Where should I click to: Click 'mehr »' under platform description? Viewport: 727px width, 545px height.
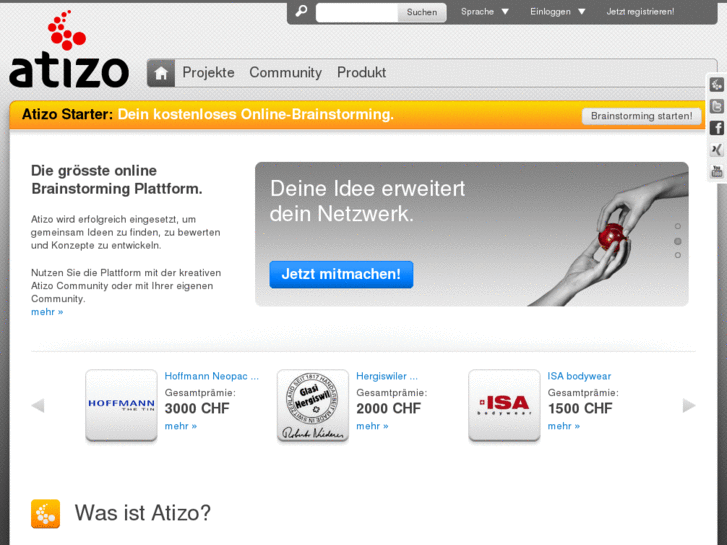tap(47, 312)
